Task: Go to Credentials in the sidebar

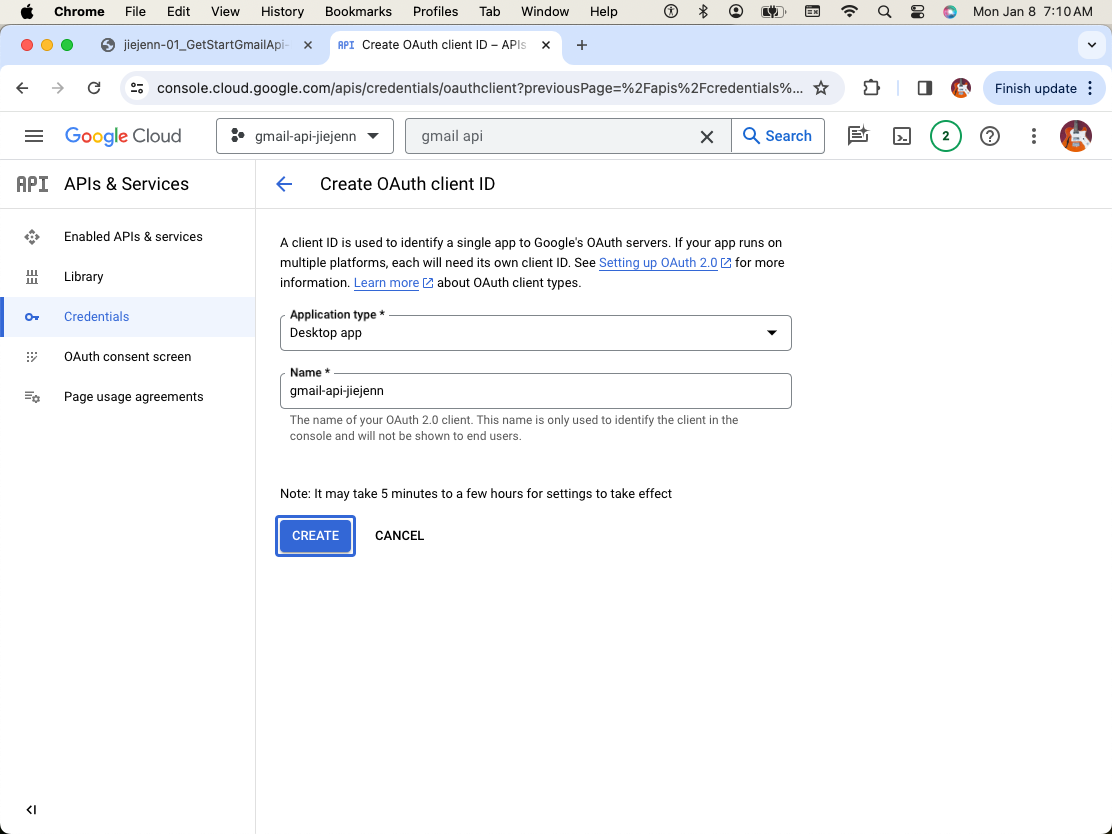Action: (128, 316)
